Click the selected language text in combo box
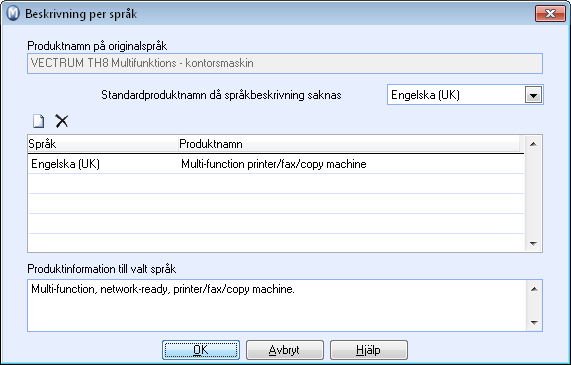The height and width of the screenshot is (365, 571). click(425, 95)
